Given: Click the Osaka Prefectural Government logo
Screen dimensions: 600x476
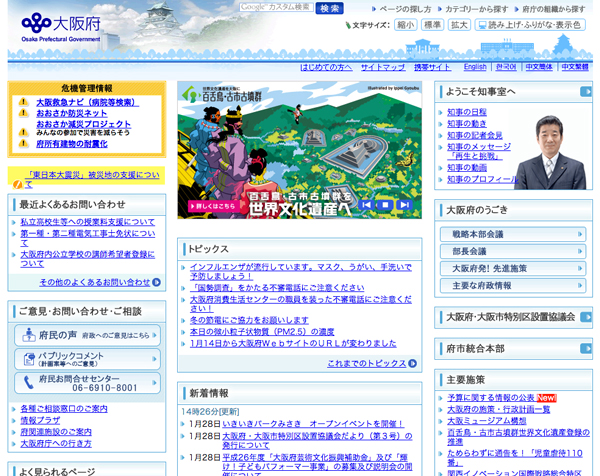Looking at the screenshot, I should point(60,27).
